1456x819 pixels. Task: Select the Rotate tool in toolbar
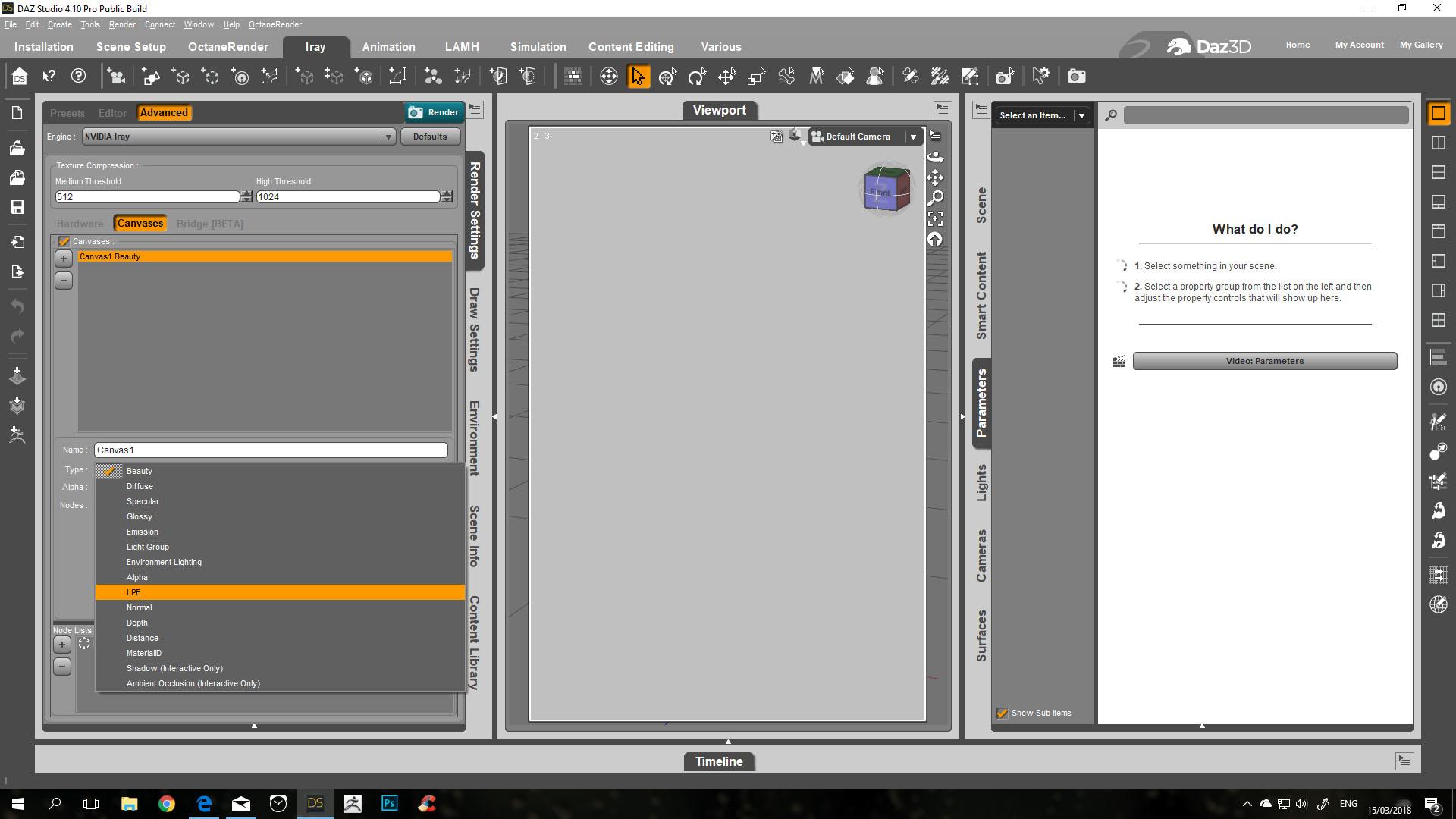click(x=696, y=77)
